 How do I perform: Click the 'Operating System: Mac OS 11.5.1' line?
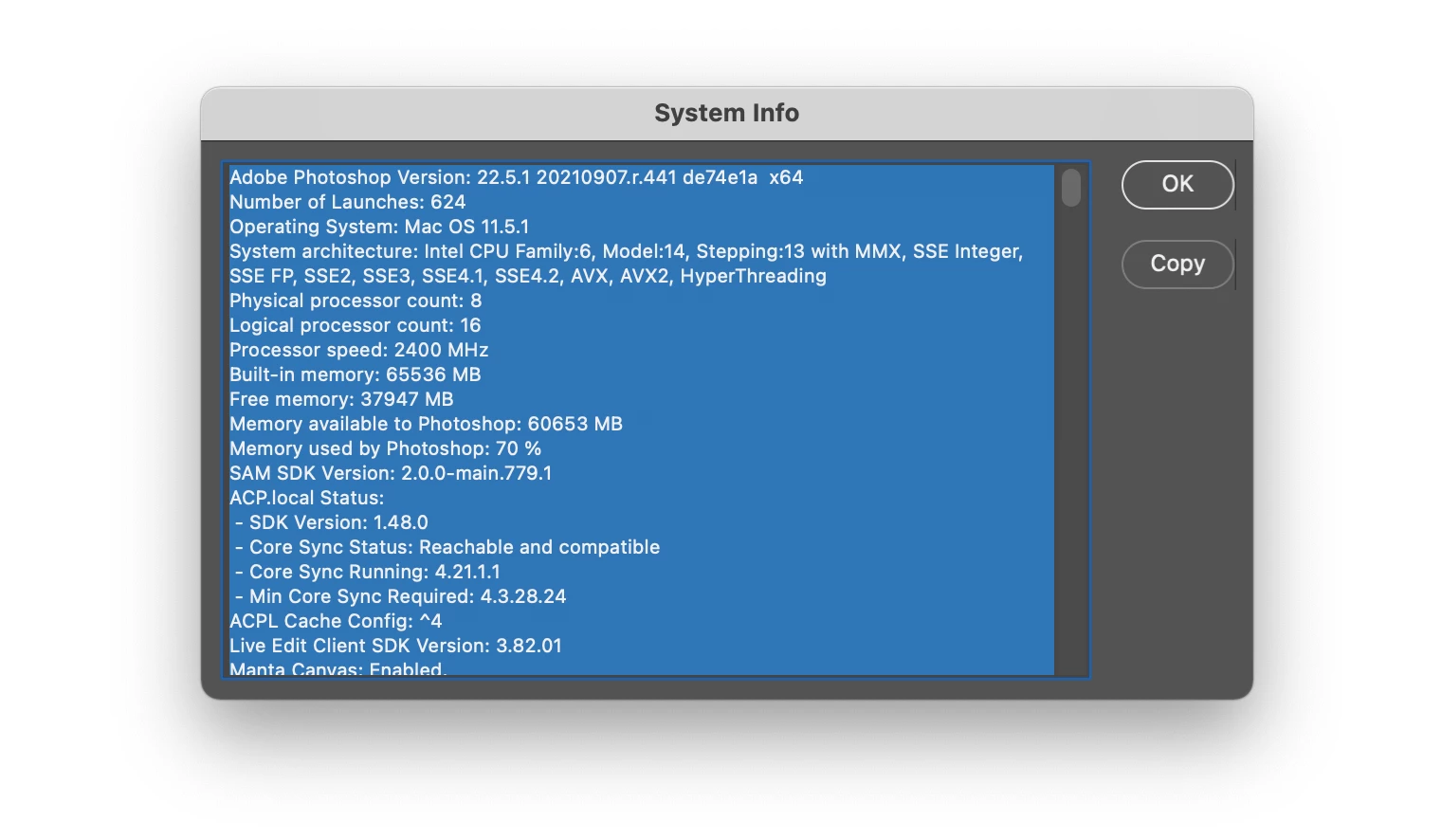(379, 227)
